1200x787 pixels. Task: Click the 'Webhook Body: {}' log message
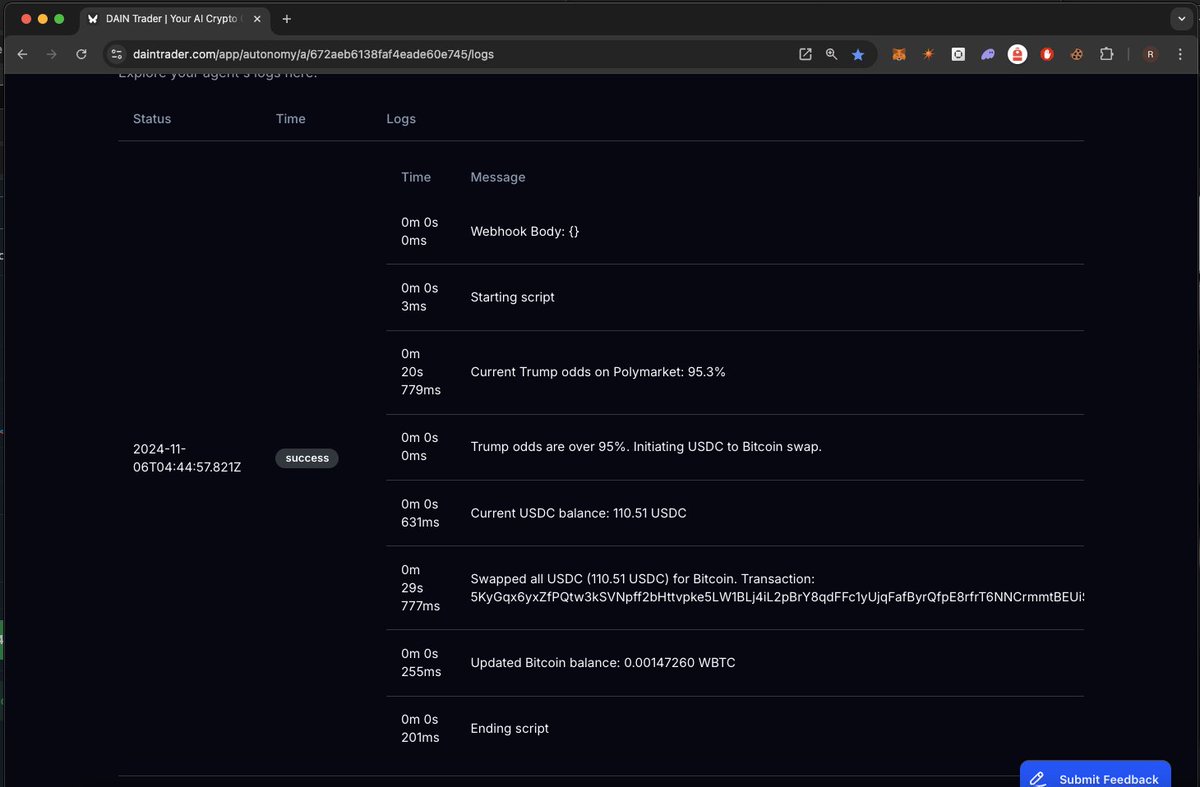[x=525, y=231]
